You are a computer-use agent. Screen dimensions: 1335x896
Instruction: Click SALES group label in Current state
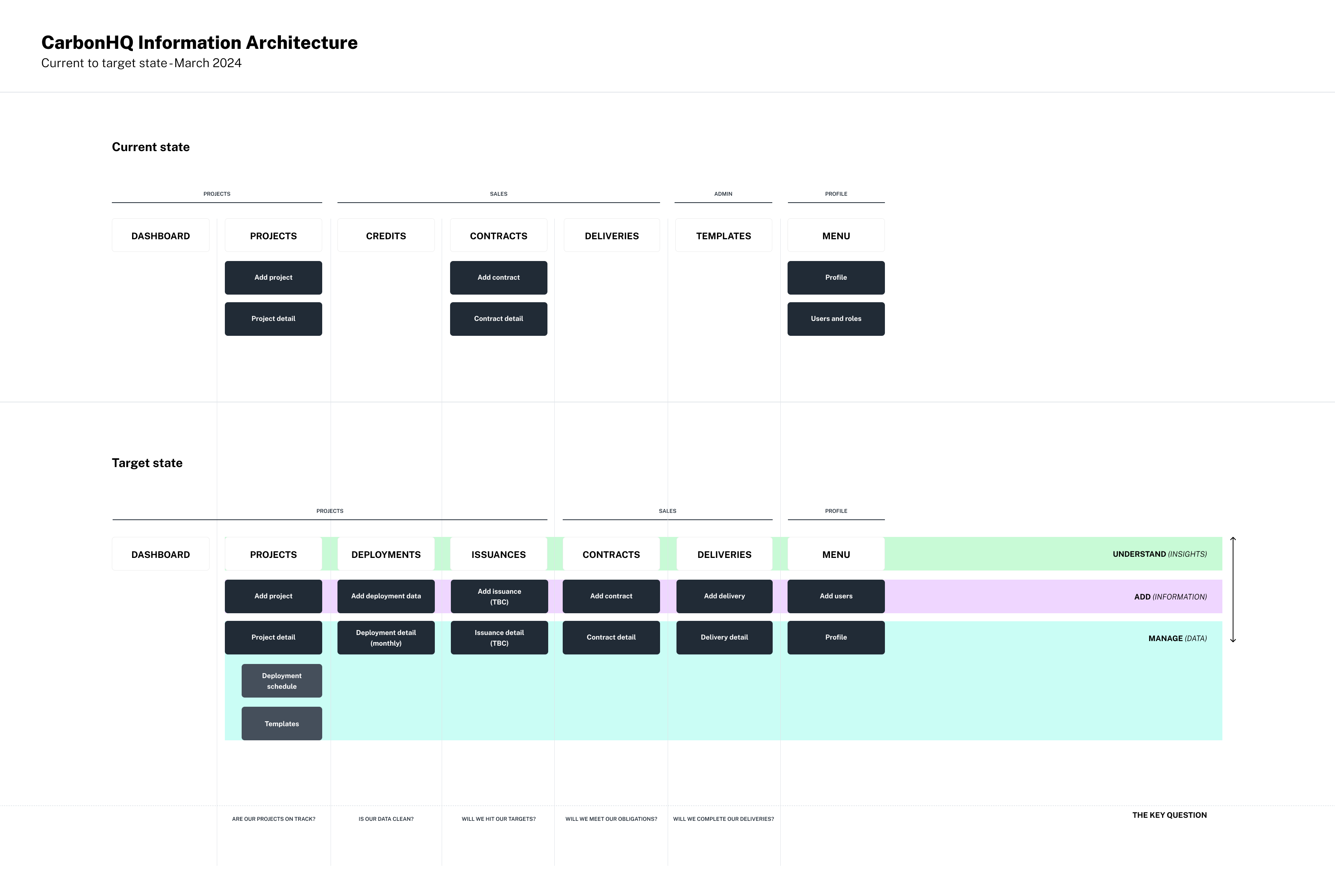498,194
